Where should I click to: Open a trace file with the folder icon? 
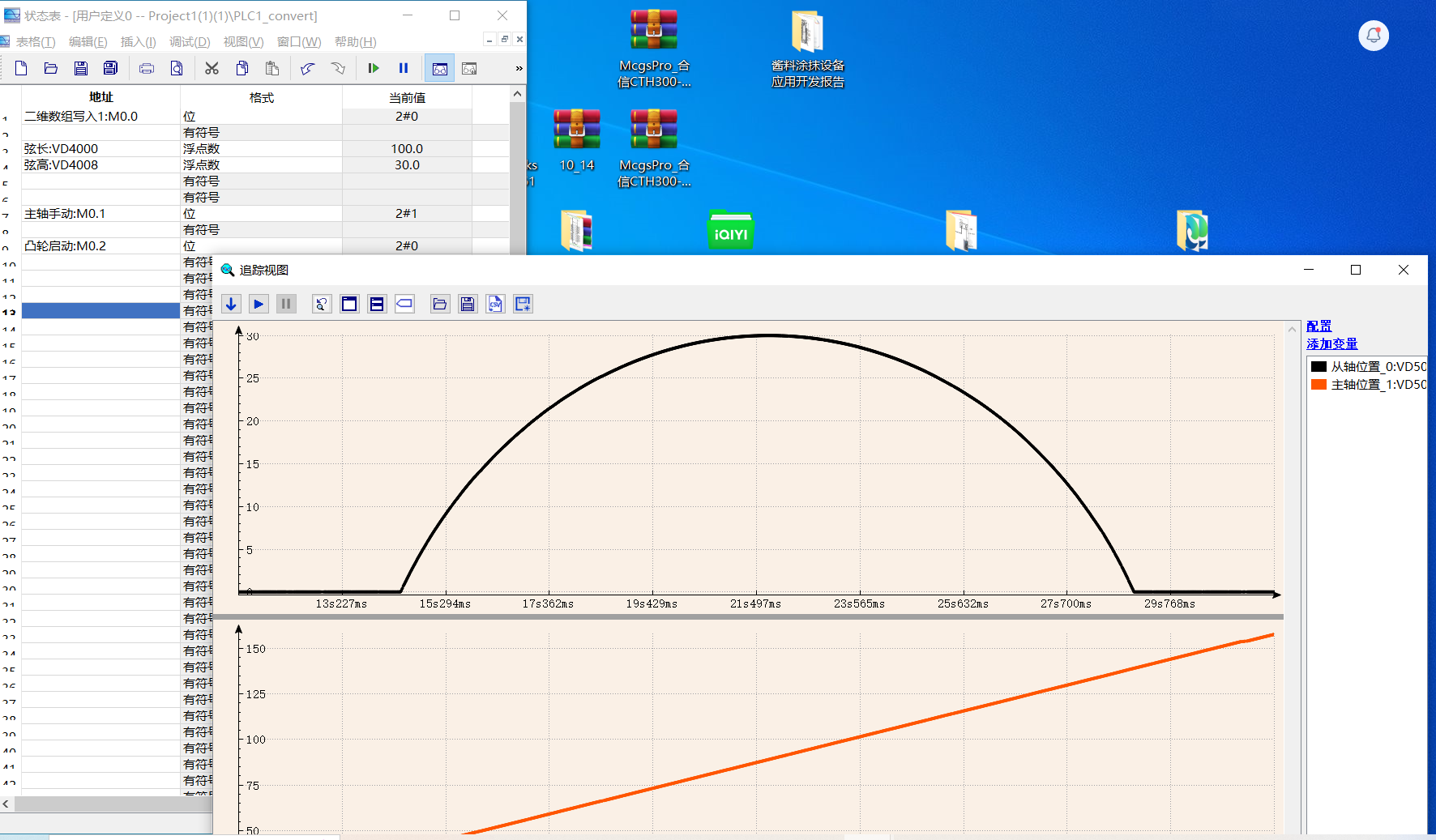pos(440,304)
